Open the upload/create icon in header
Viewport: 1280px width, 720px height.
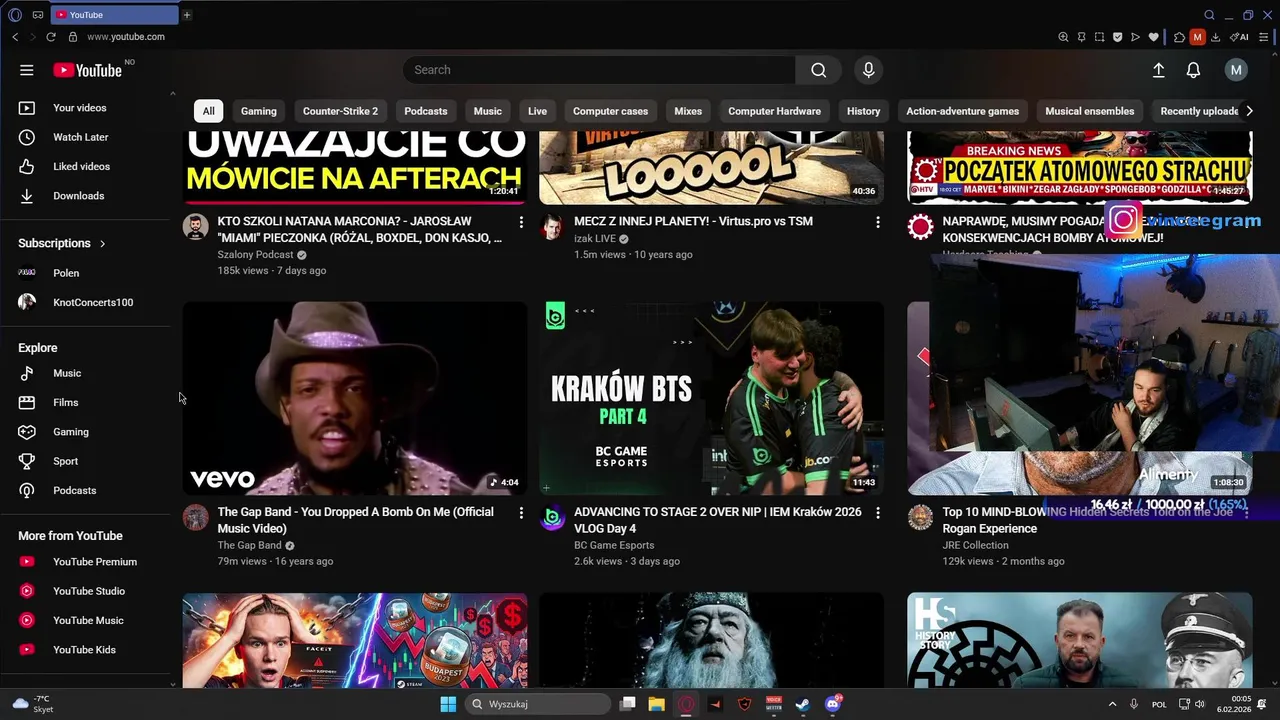(1158, 70)
